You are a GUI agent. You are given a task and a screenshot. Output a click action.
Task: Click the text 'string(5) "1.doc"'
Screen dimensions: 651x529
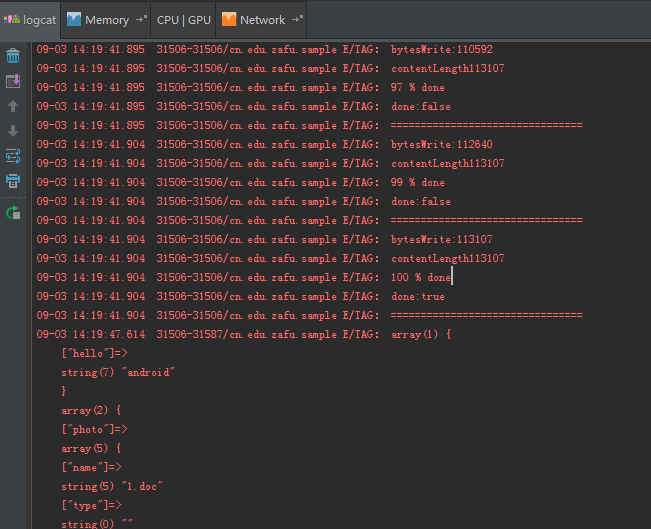[x=112, y=487]
